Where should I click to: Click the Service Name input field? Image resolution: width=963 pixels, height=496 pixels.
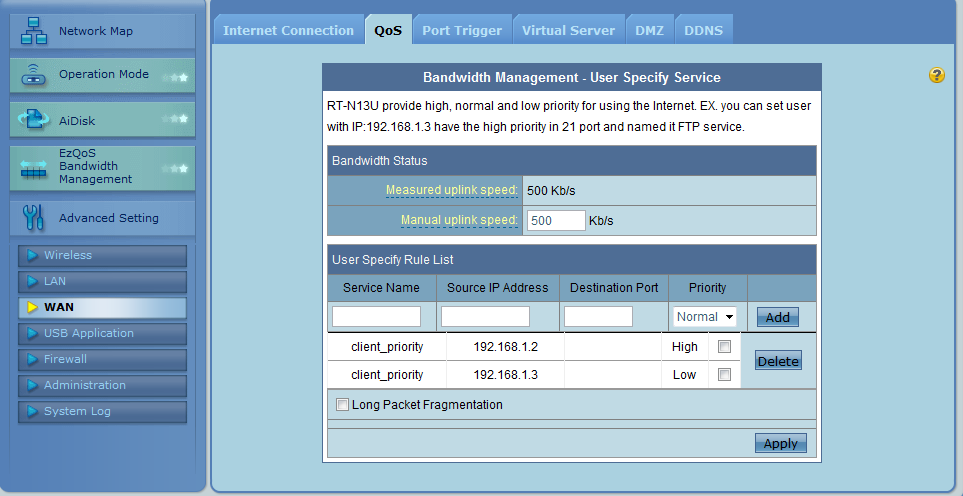(x=376, y=317)
